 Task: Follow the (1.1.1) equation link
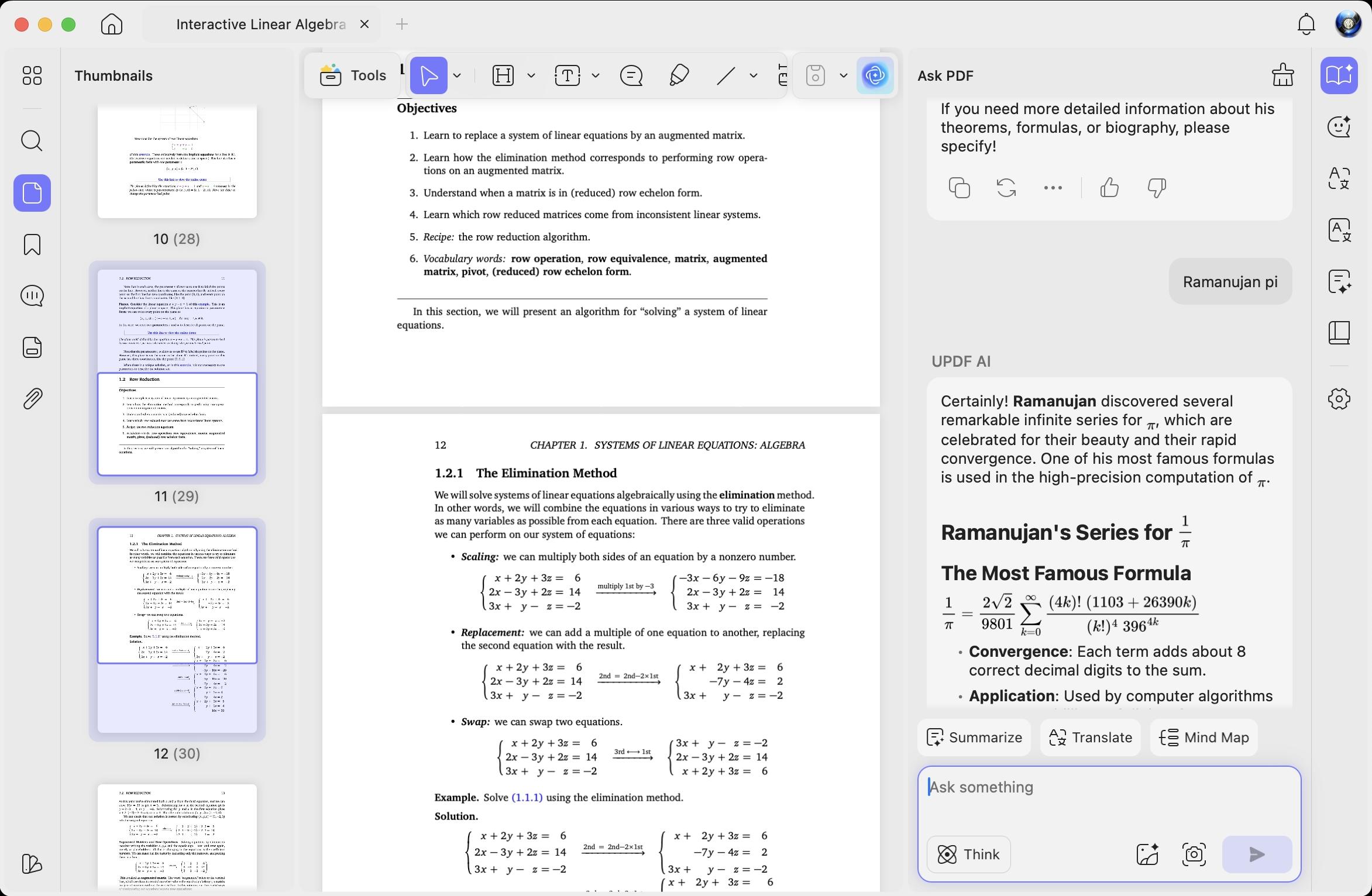(527, 797)
